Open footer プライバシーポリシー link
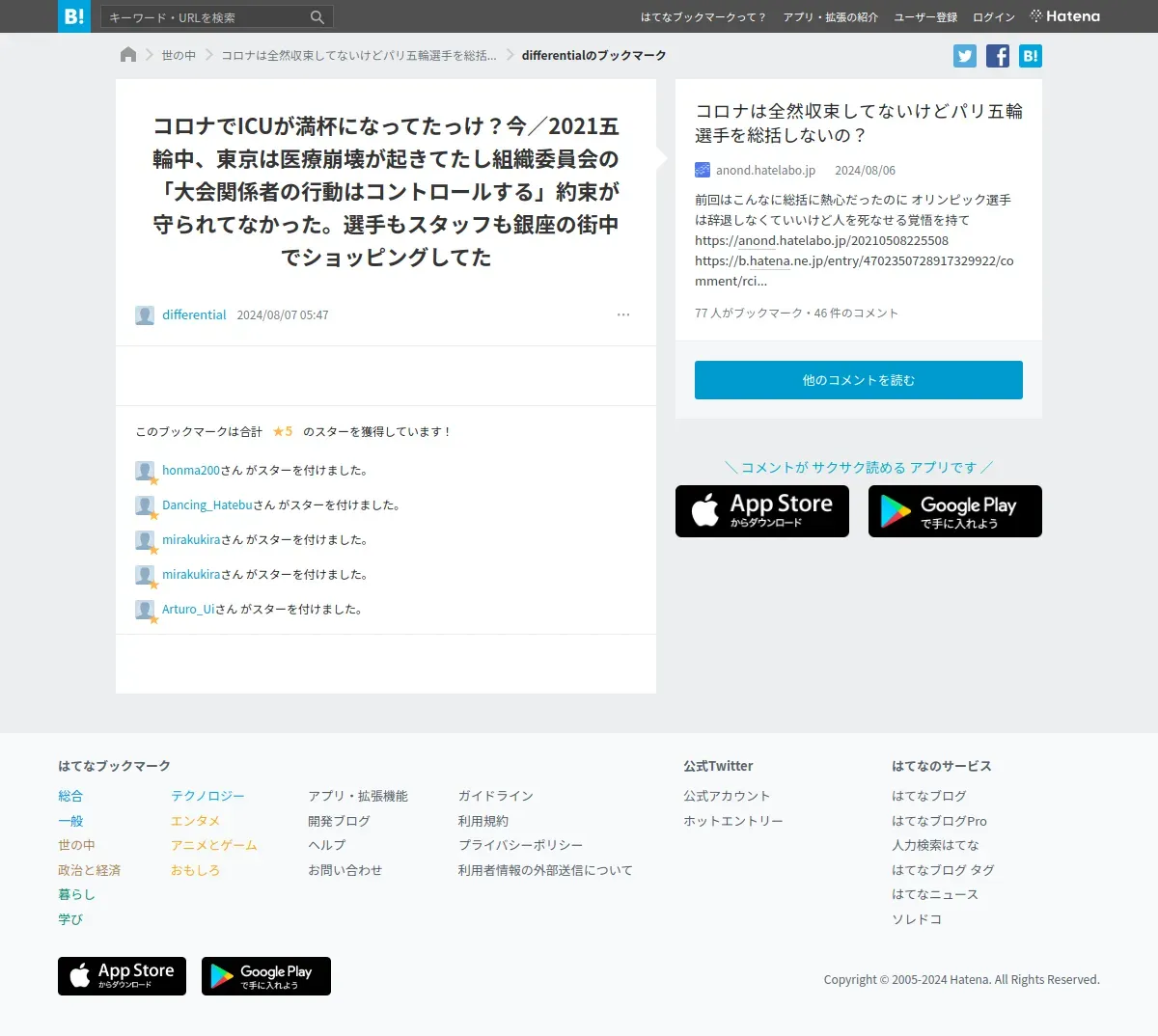 click(520, 845)
